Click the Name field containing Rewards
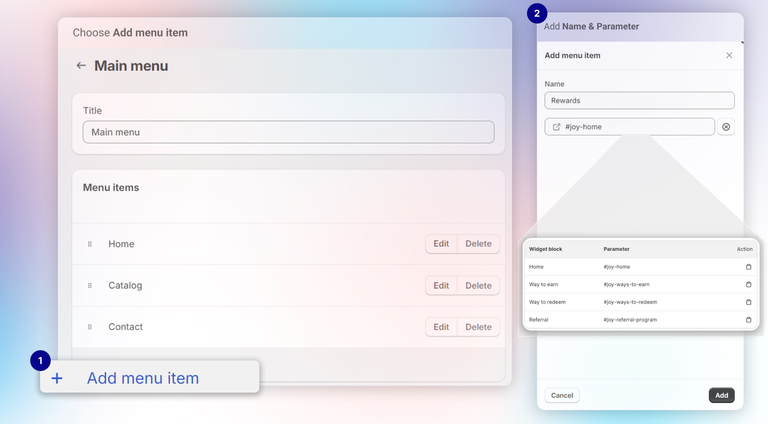This screenshot has width=768, height=424. [639, 101]
